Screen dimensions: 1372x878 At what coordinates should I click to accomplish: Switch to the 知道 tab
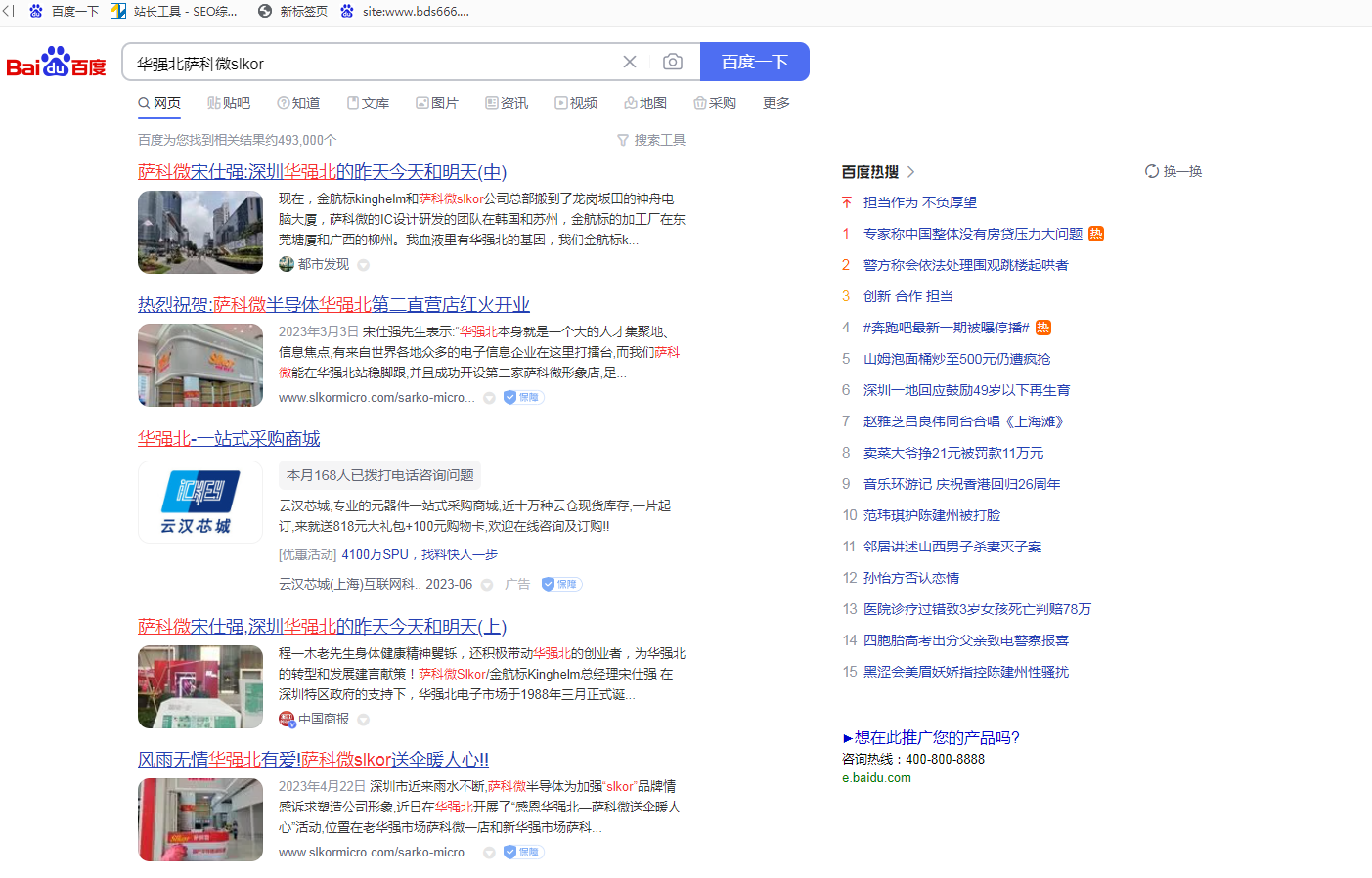coord(298,103)
